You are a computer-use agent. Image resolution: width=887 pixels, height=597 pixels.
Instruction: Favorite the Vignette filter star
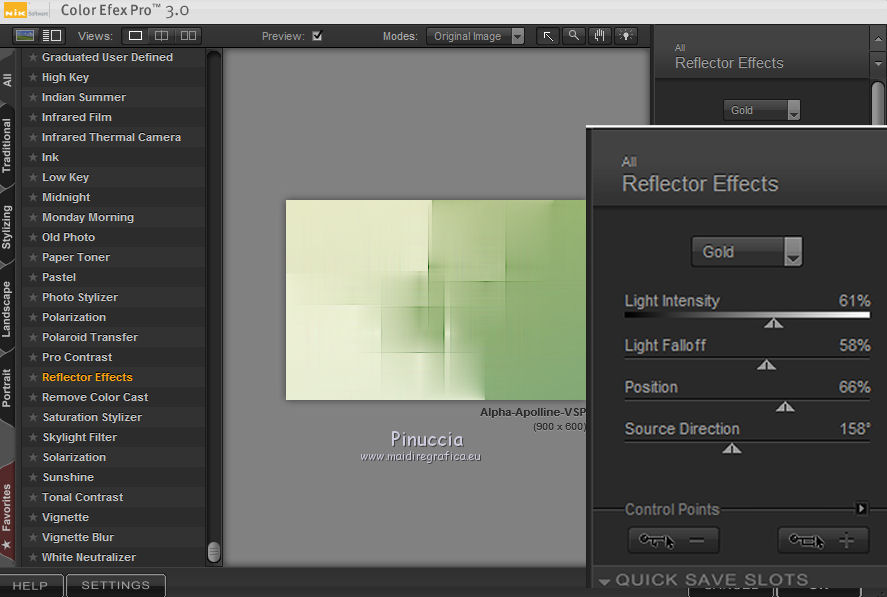coord(33,517)
